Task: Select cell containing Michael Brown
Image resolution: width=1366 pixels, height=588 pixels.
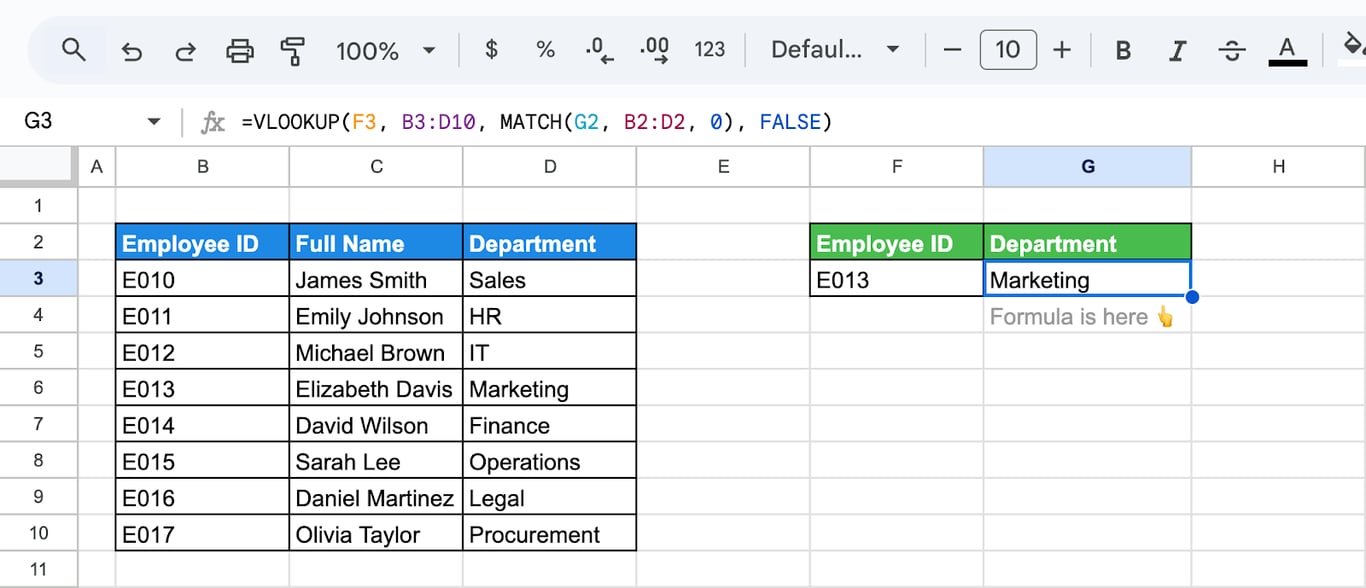Action: pyautogui.click(x=376, y=352)
